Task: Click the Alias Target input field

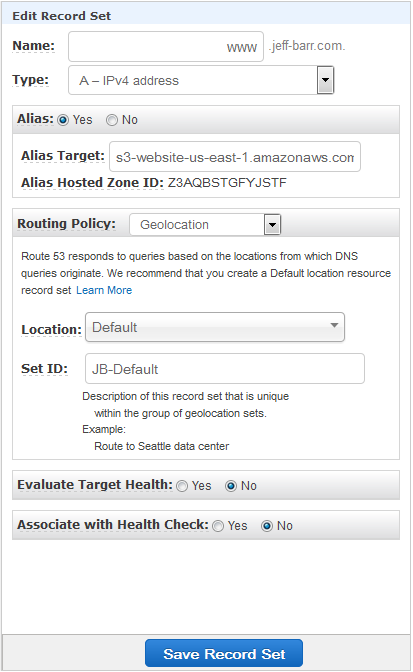Action: [235, 157]
